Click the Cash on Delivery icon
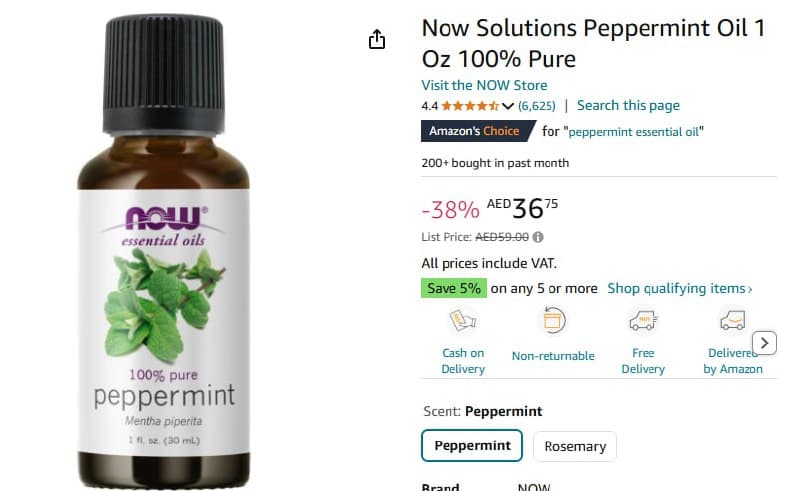This screenshot has width=800, height=491. tap(463, 321)
